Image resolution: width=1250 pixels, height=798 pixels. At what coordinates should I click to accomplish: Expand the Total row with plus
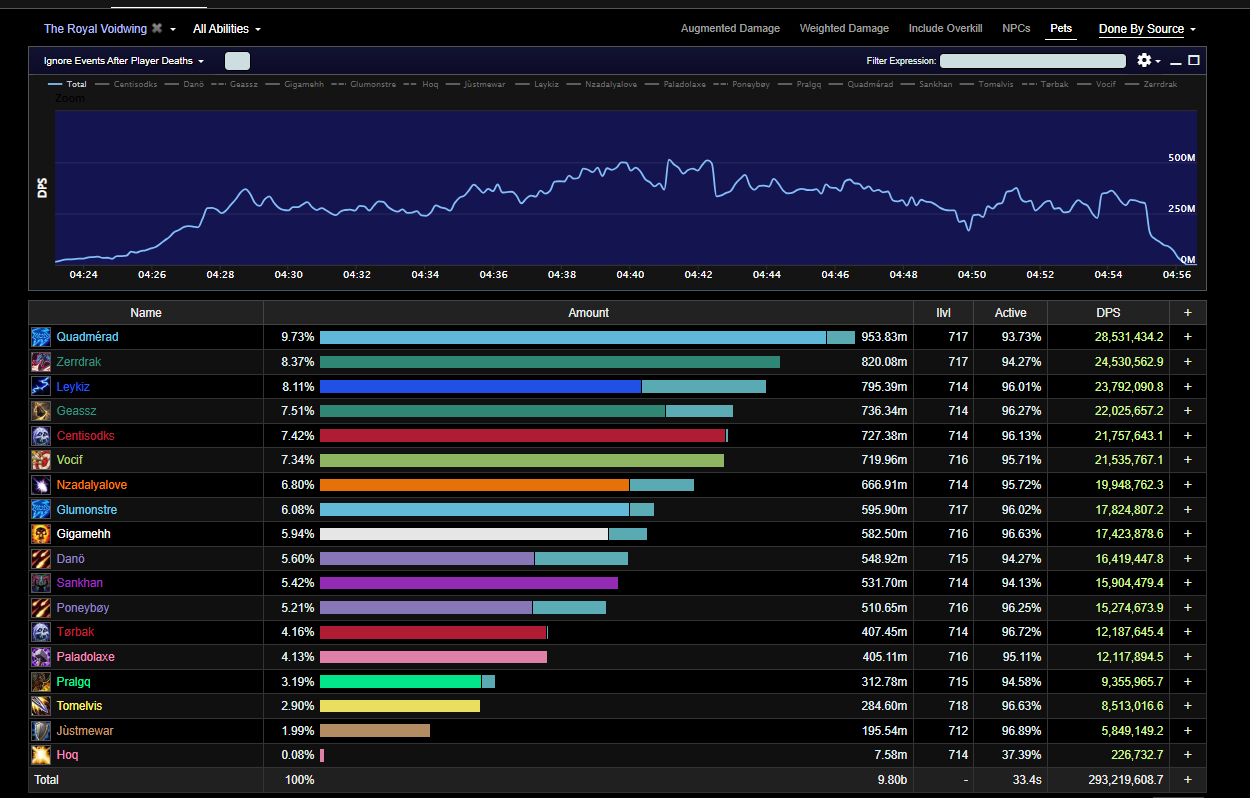1188,779
